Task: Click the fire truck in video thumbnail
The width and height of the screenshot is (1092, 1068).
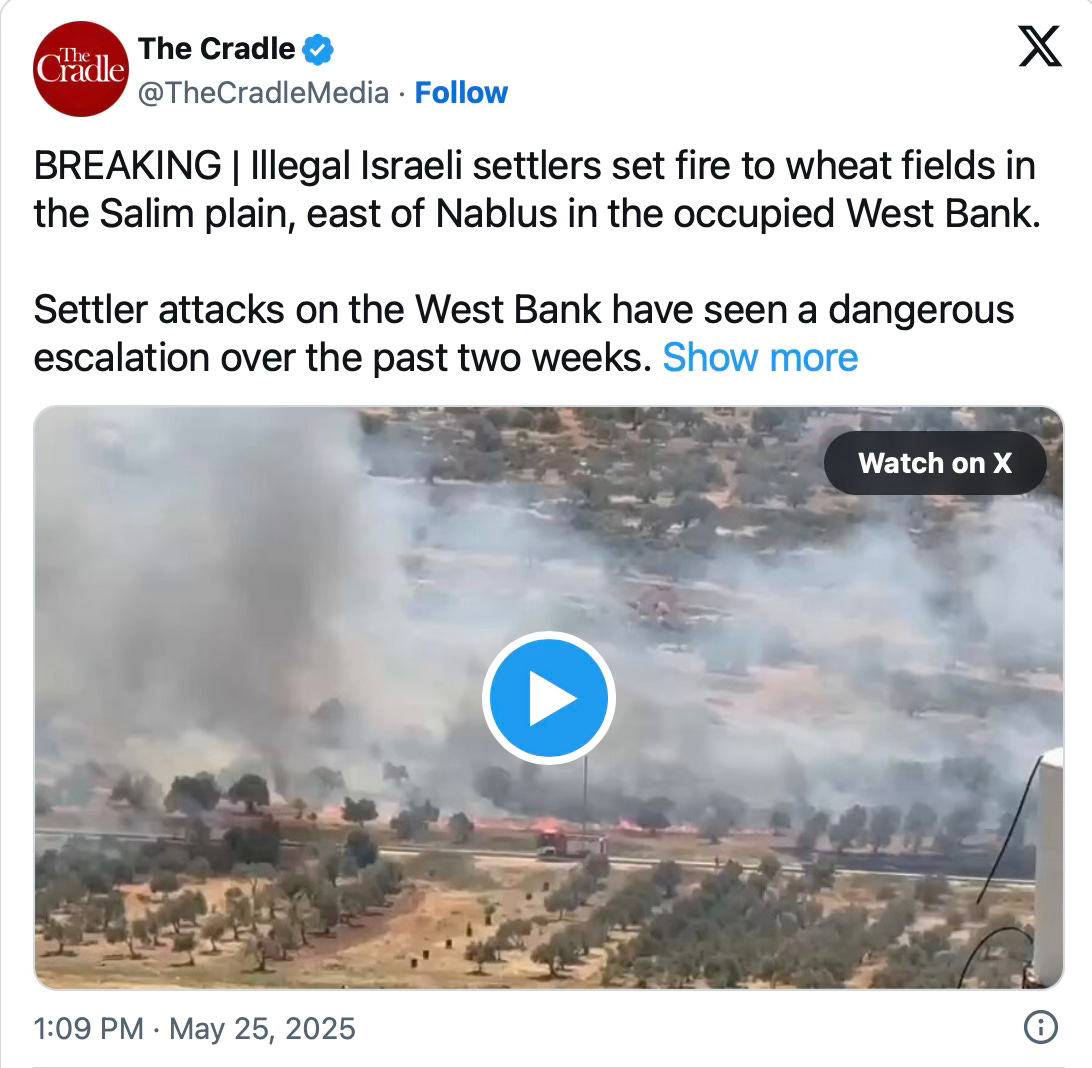Action: [571, 845]
